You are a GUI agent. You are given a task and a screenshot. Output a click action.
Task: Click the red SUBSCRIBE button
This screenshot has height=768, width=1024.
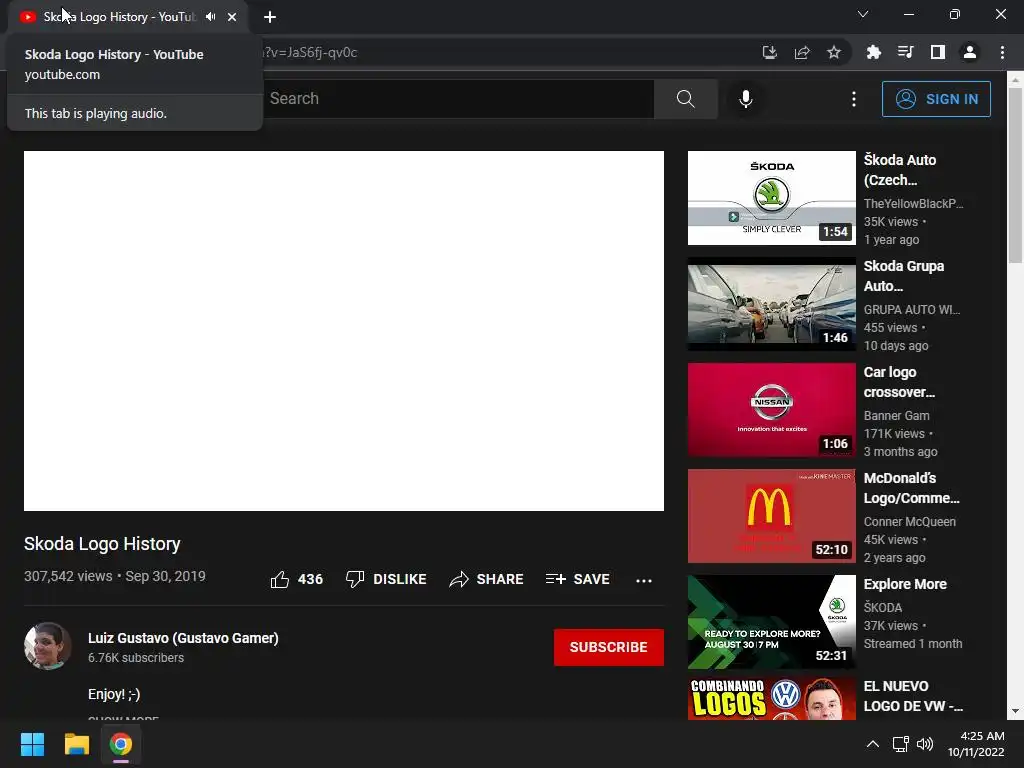[609, 647]
